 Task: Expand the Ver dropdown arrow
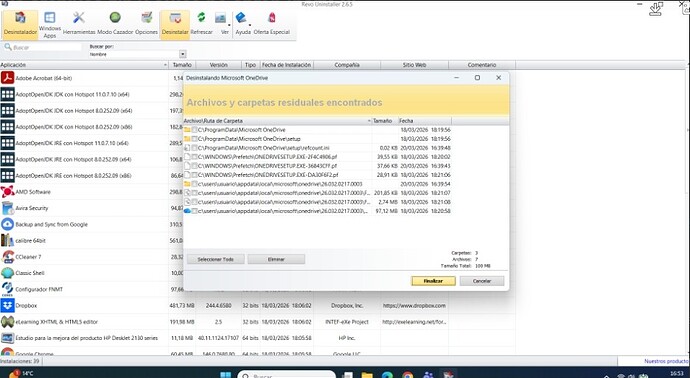[x=229, y=25]
